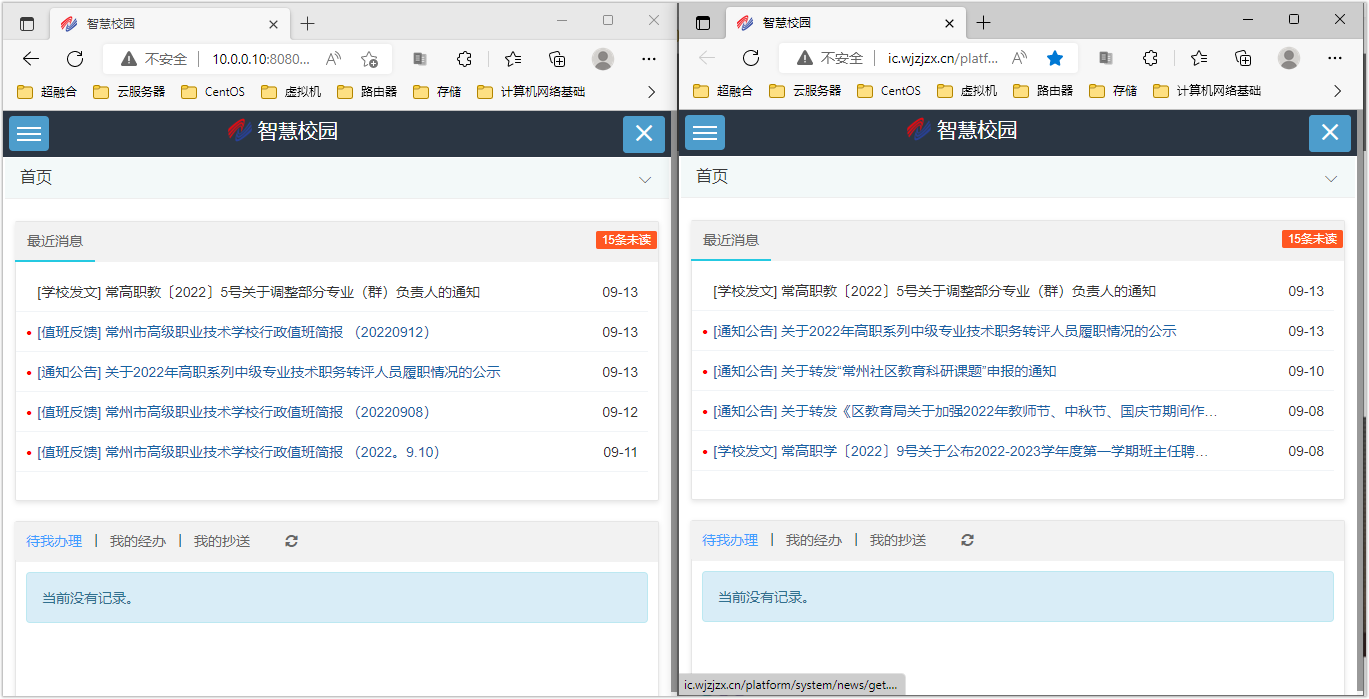The width and height of the screenshot is (1369, 699).
Task: Open hamburger menu in right window
Action: pos(705,132)
